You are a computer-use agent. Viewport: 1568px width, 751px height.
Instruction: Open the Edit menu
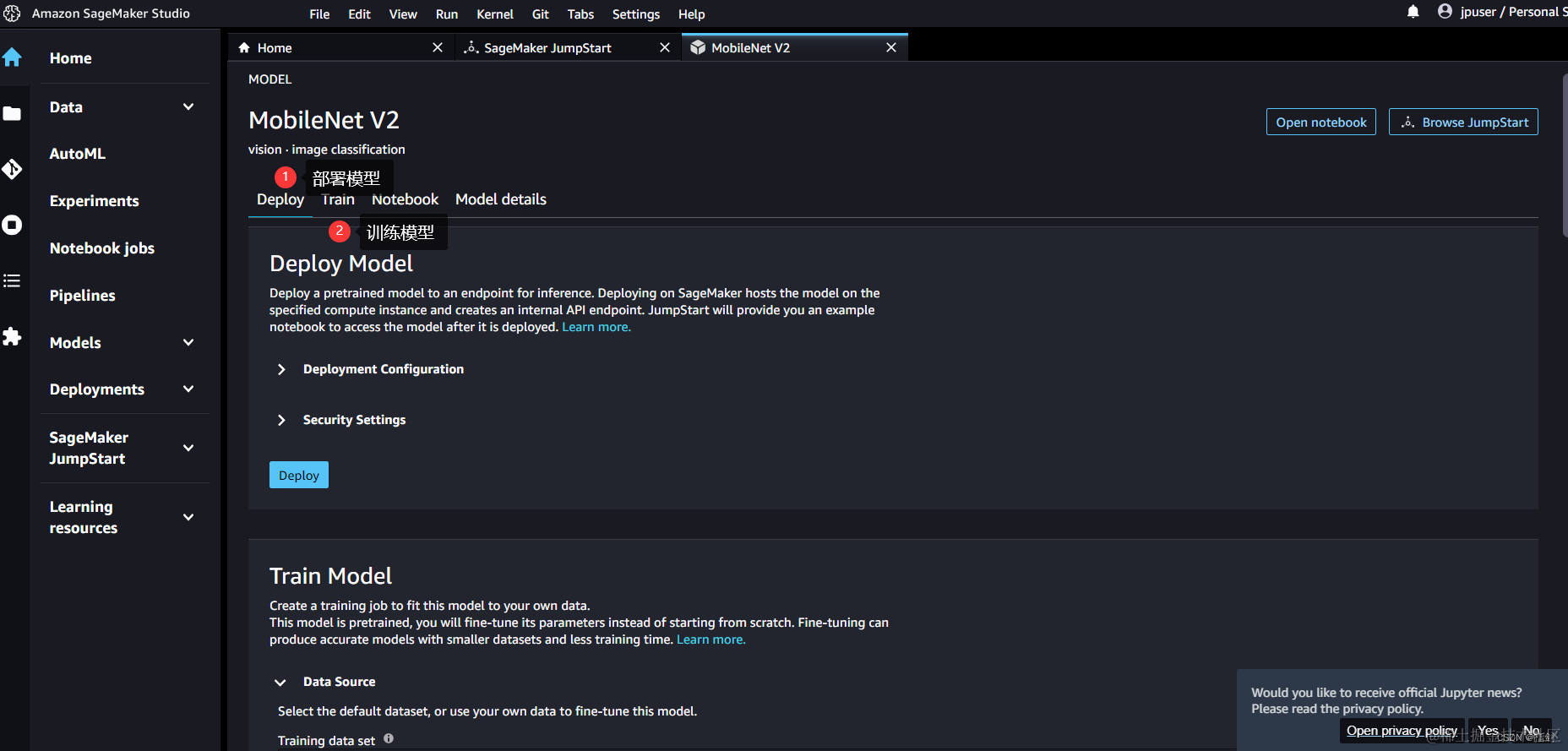tap(359, 14)
